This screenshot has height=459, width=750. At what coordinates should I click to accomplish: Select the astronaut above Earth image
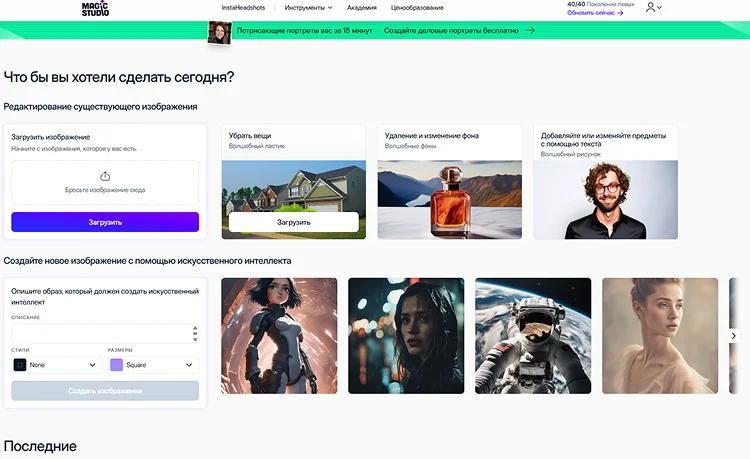[533, 336]
